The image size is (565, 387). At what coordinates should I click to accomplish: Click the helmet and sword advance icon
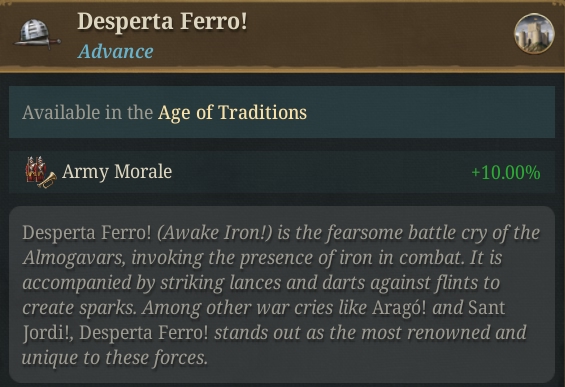[x=37, y=35]
